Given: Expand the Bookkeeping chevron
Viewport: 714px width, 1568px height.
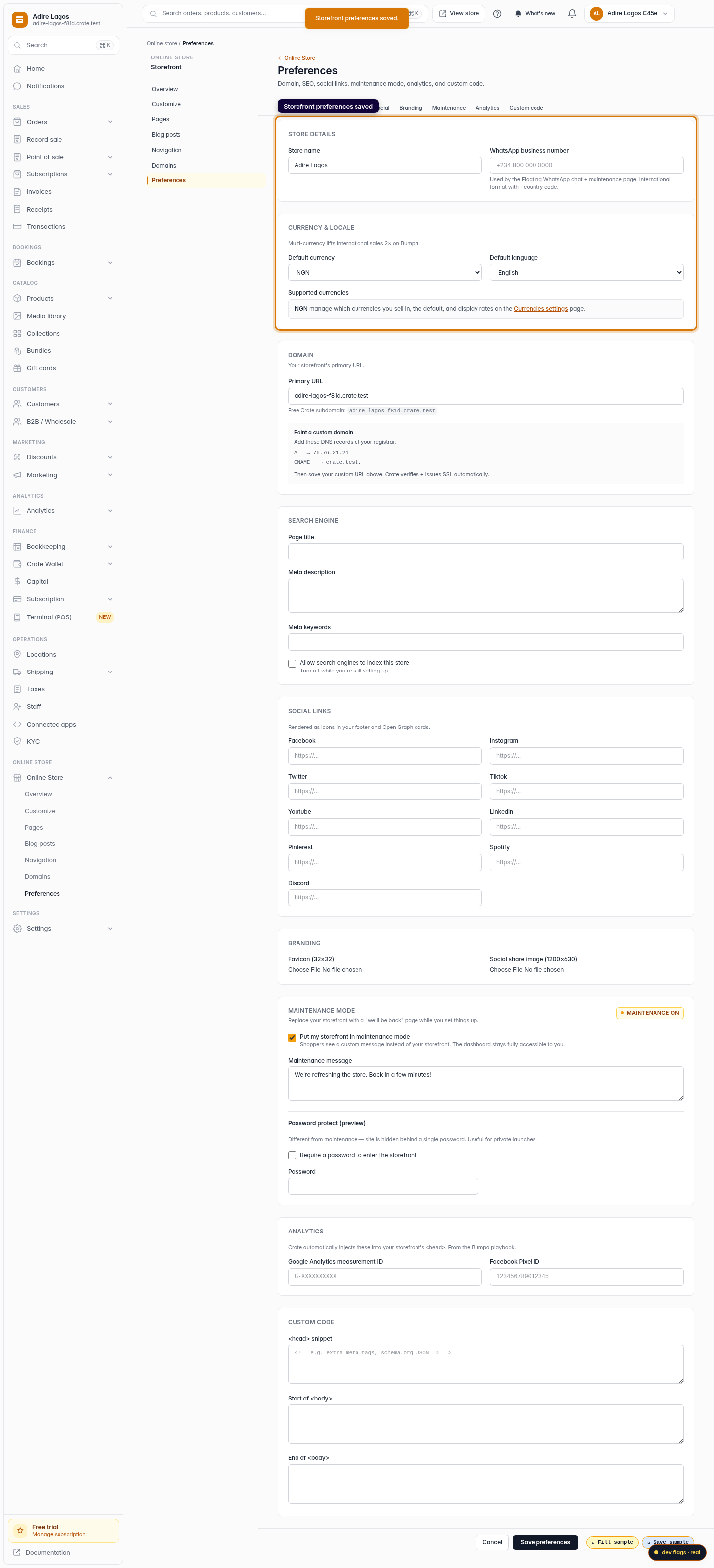Looking at the screenshot, I should pos(110,547).
